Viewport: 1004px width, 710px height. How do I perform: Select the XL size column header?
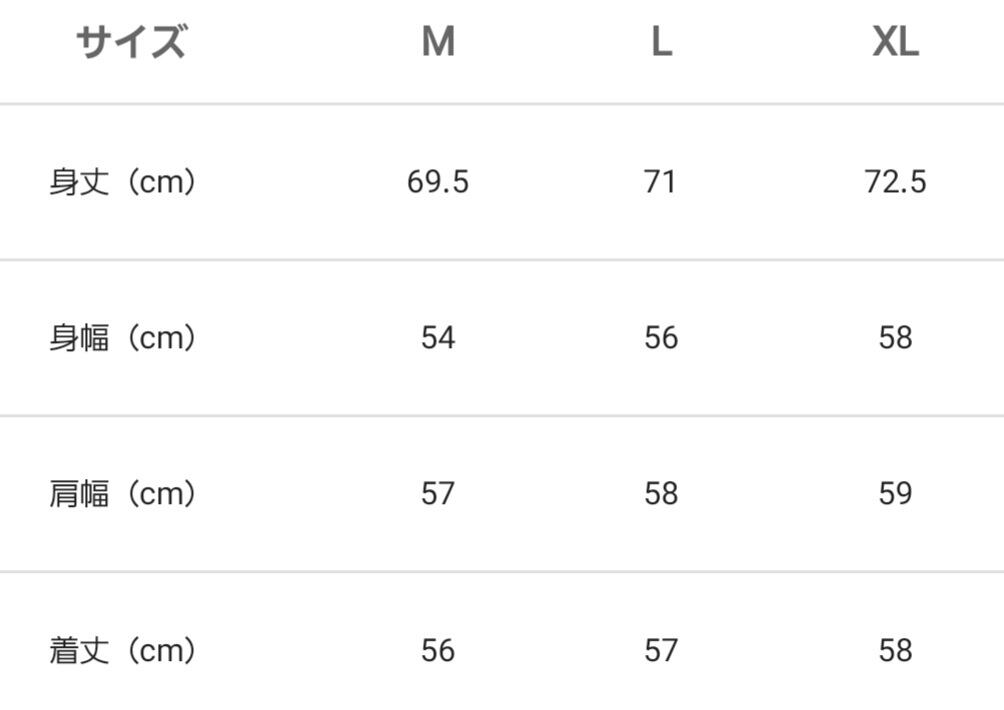pos(895,43)
